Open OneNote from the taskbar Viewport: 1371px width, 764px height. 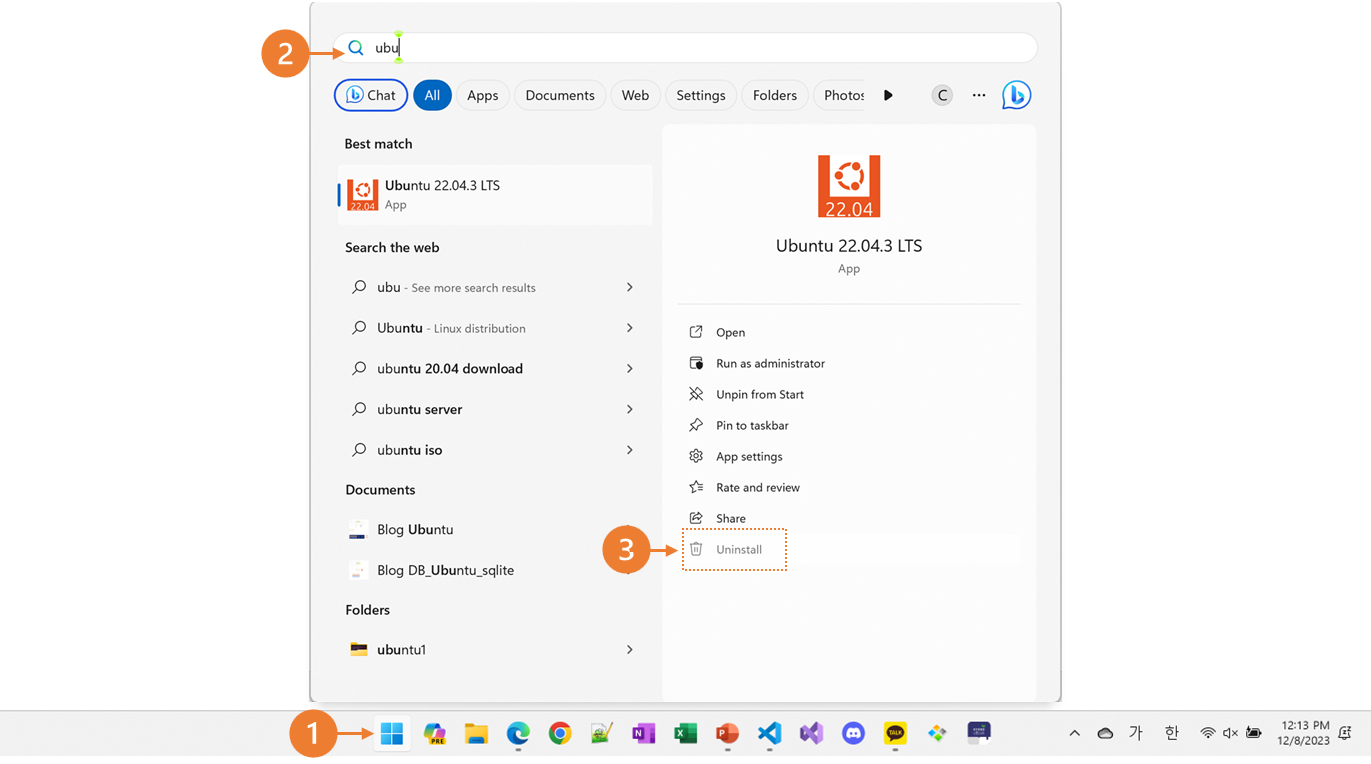pyautogui.click(x=643, y=733)
